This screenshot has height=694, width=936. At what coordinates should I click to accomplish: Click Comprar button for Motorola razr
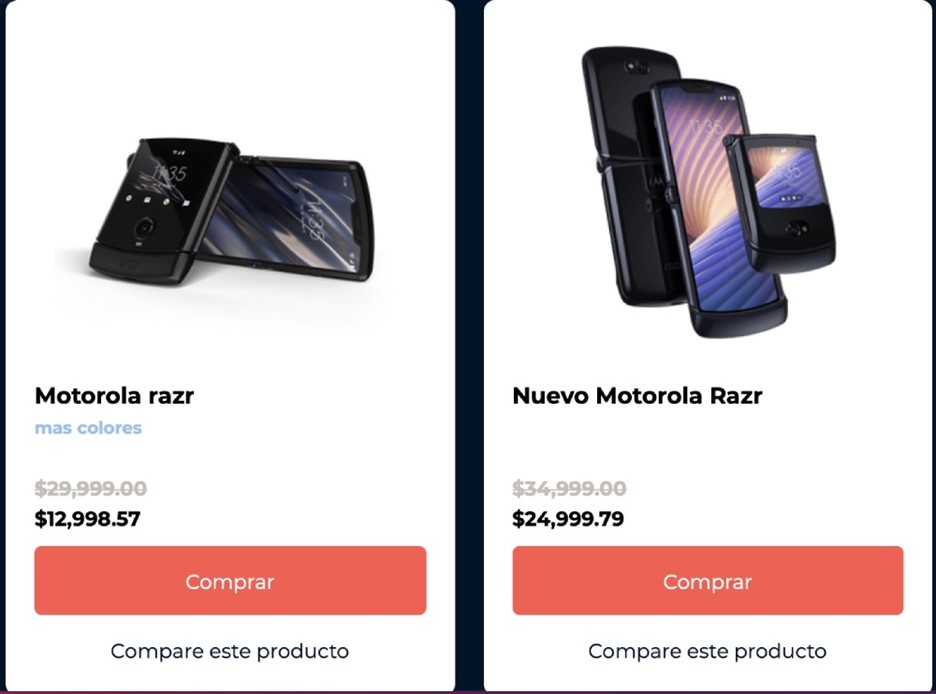[x=230, y=580]
